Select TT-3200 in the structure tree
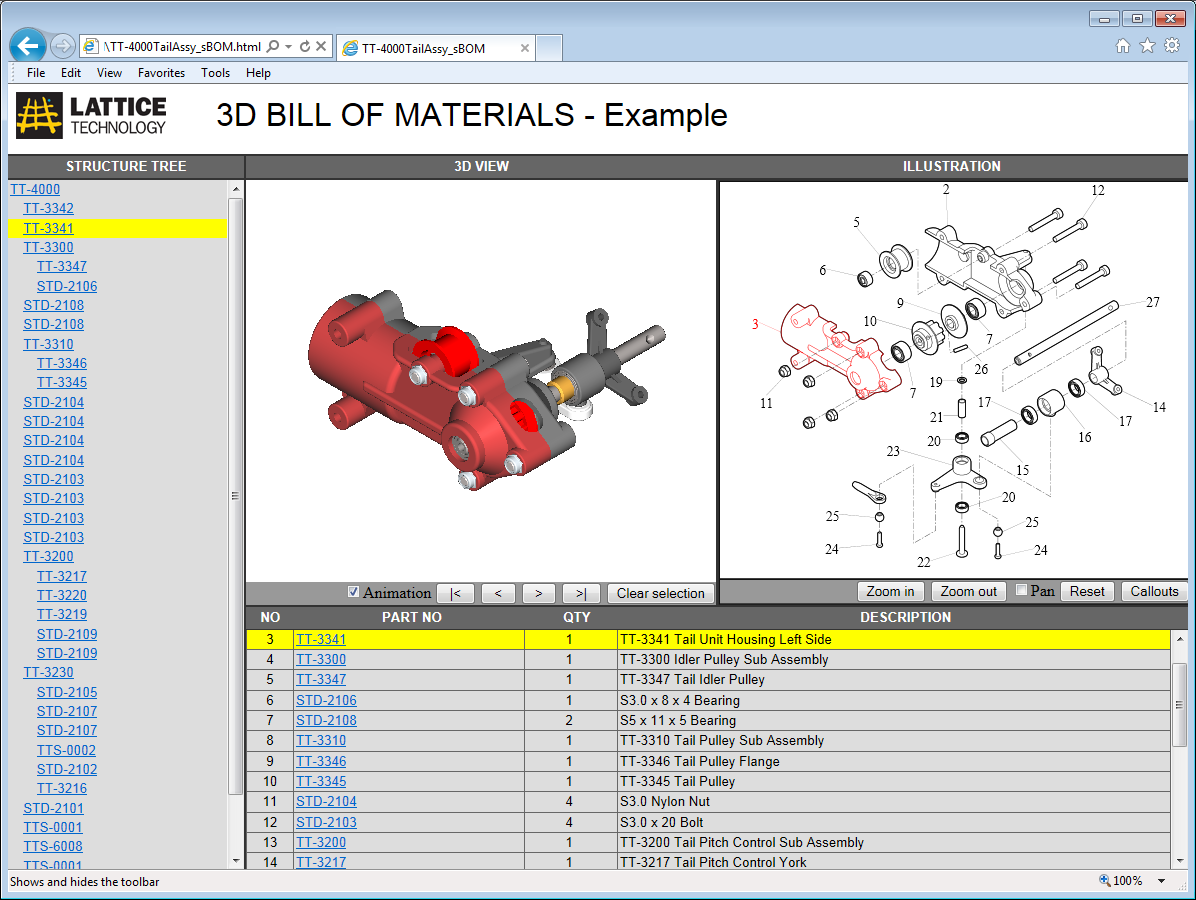1196x900 pixels. (49, 557)
